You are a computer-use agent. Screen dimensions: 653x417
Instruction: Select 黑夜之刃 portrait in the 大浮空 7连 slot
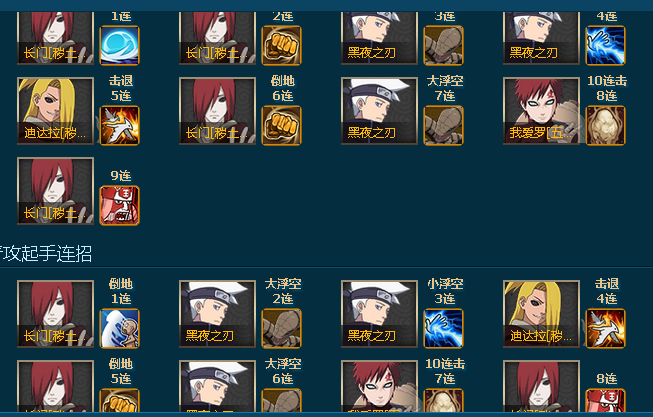(379, 111)
